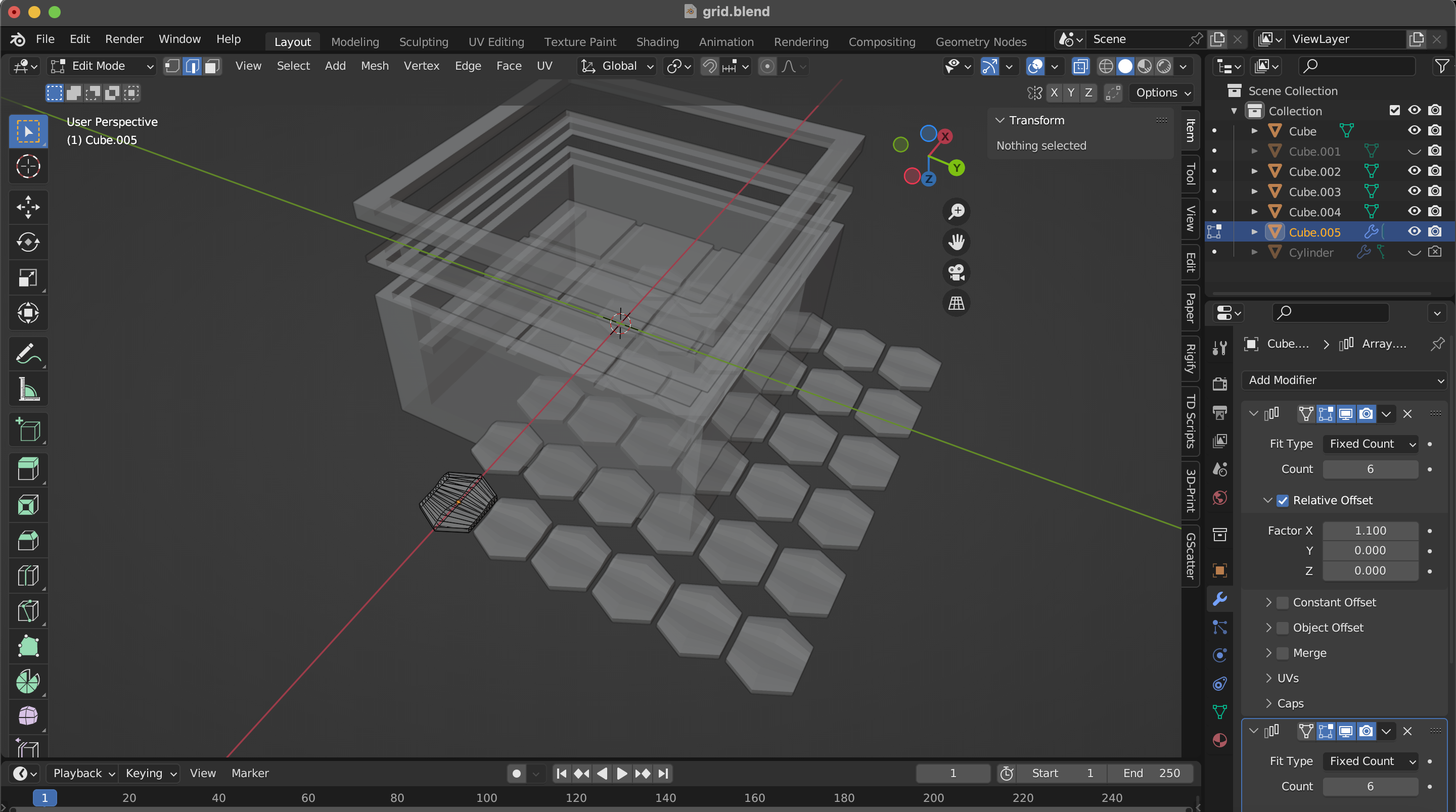The height and width of the screenshot is (812, 1456).
Task: Switch to wireframe viewport shading
Action: (x=1106, y=66)
